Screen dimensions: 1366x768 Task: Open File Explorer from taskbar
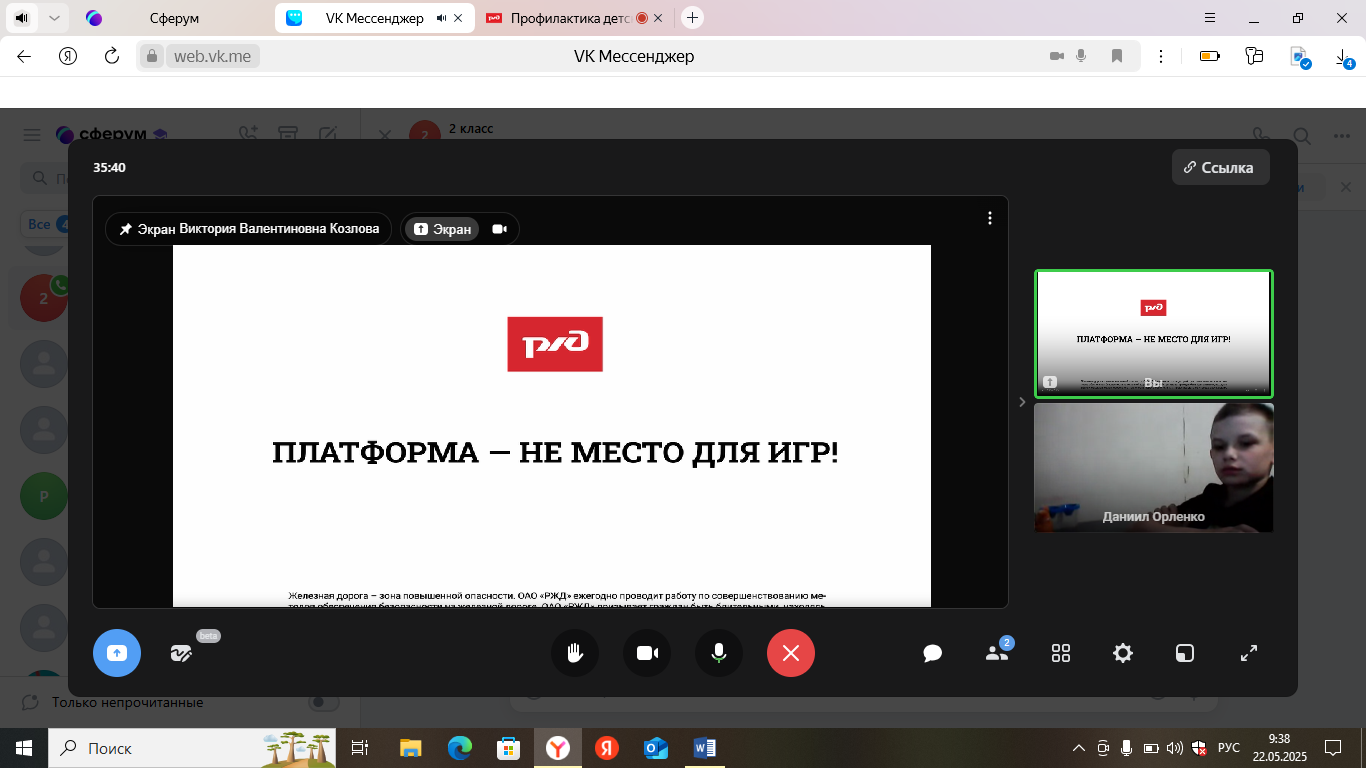[x=410, y=748]
